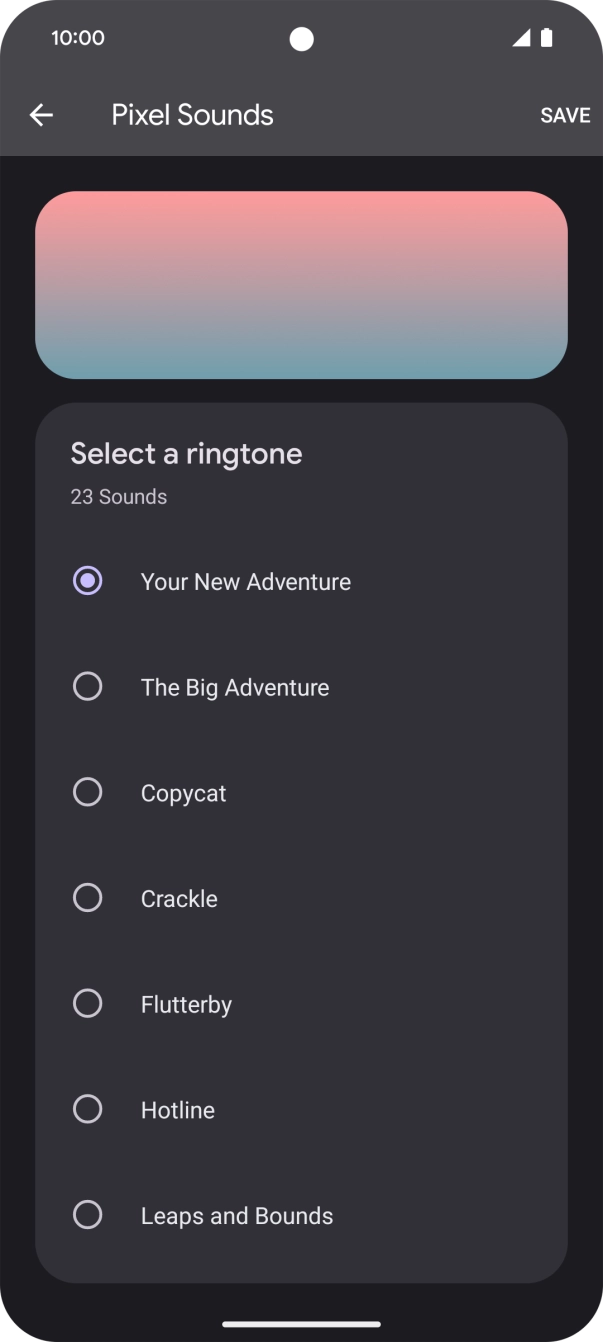Tap the battery indicator icon
Viewport: 603px width, 1342px height.
(x=547, y=38)
